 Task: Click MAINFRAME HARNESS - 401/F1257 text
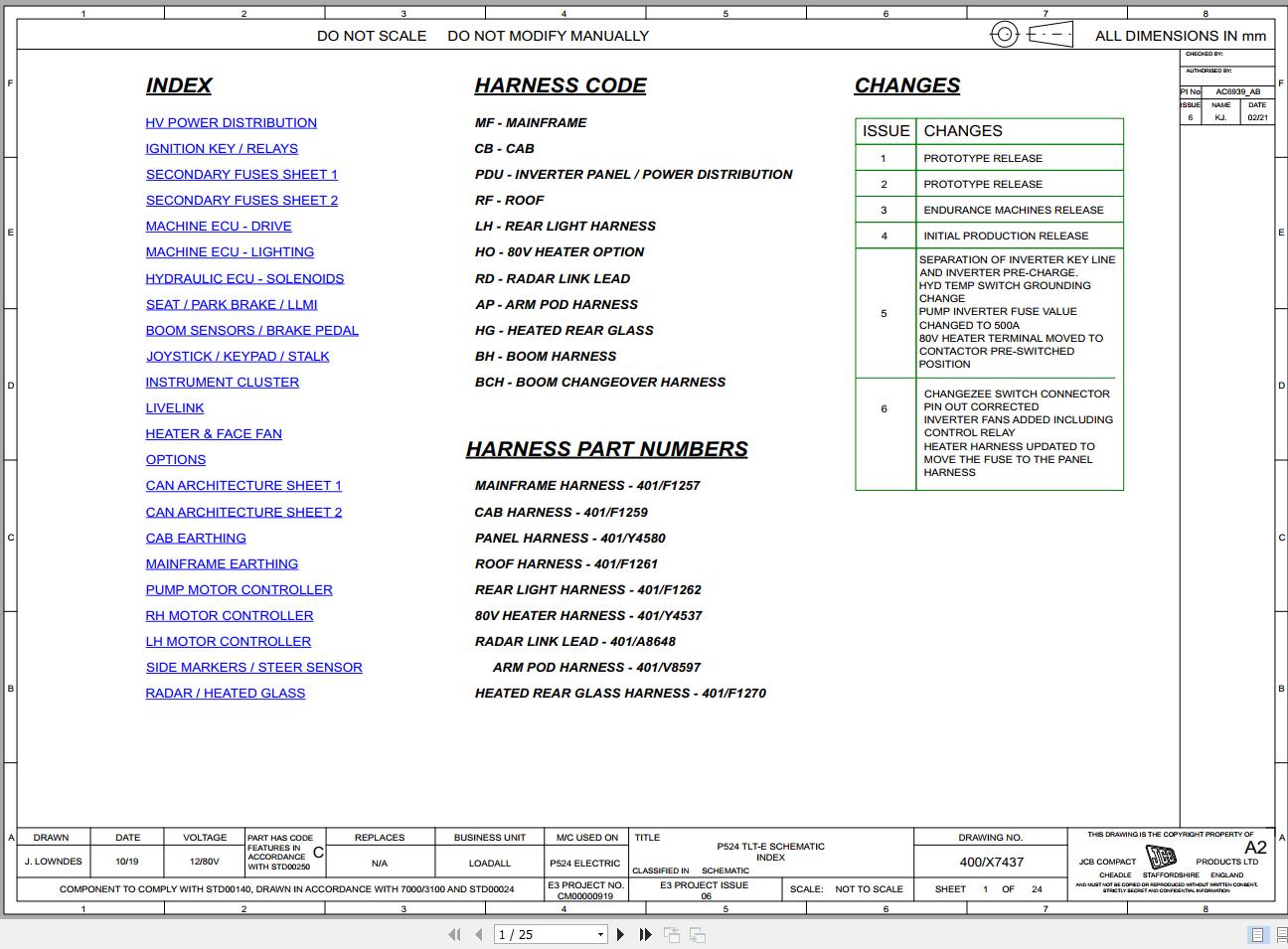[x=587, y=485]
